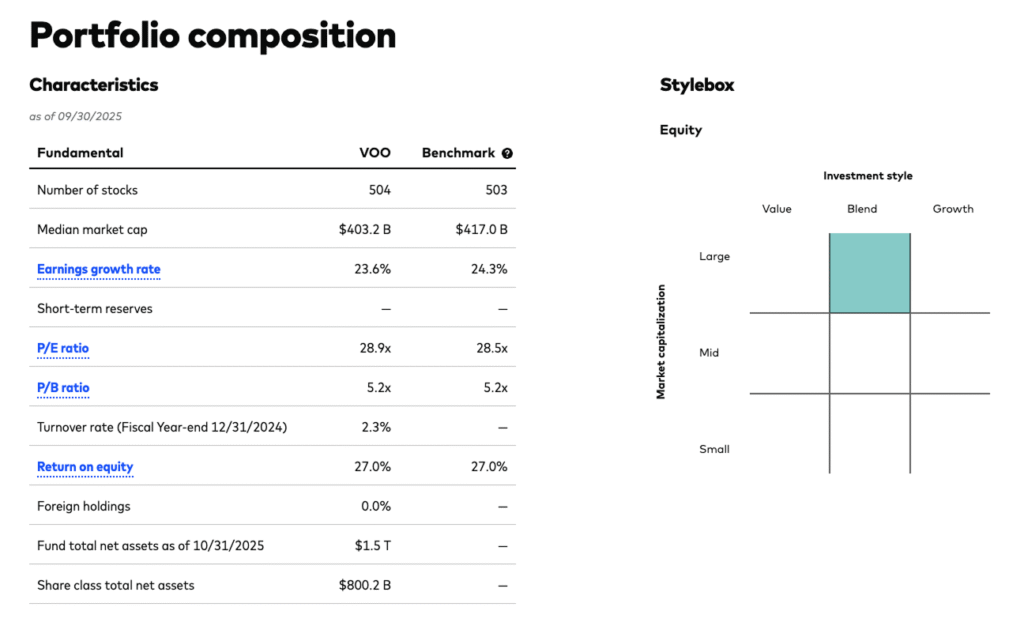Click the Small market capitalization label
Screen dimensions: 1024x630
point(714,449)
